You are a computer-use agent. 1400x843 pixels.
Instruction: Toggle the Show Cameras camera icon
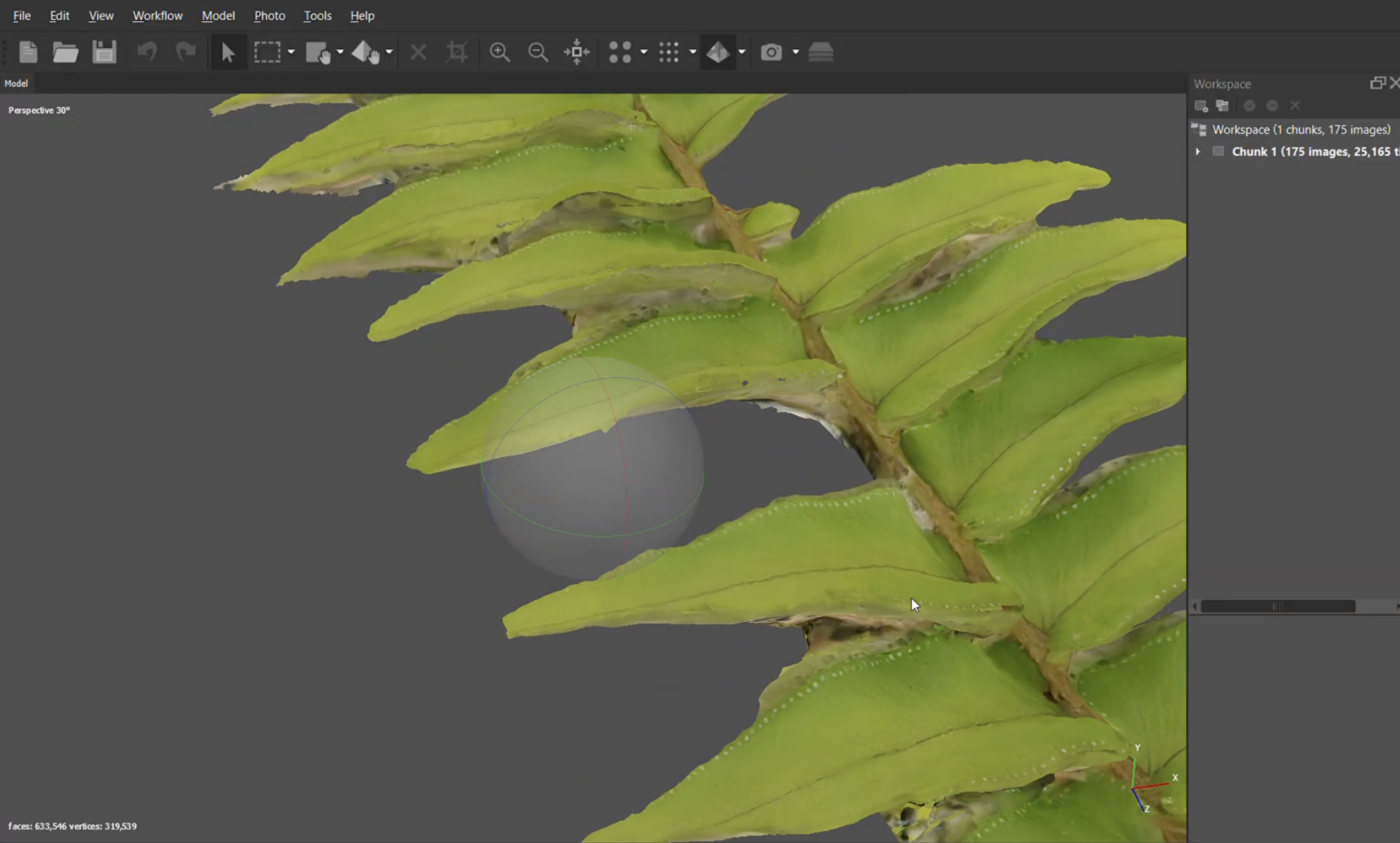click(771, 52)
